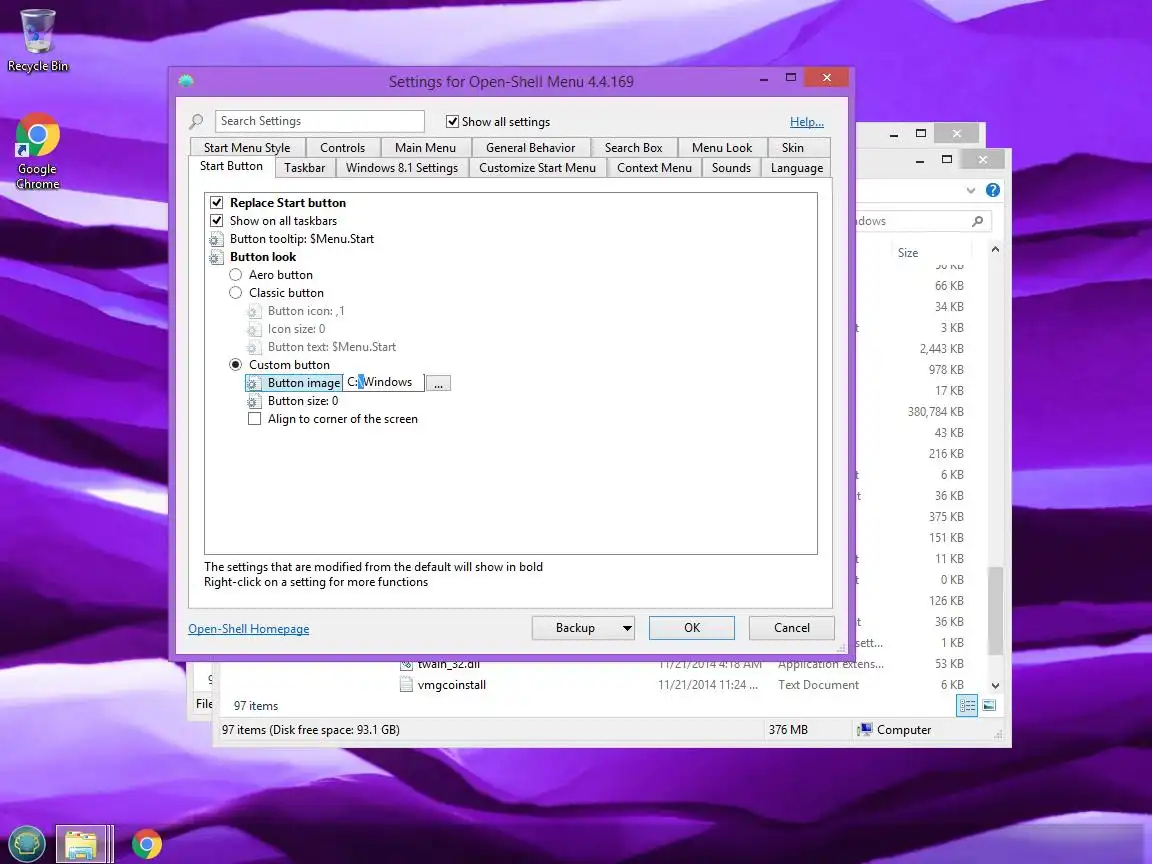Open the Google Chrome desktop shortcut
This screenshot has height=864, width=1152.
pyautogui.click(x=37, y=151)
